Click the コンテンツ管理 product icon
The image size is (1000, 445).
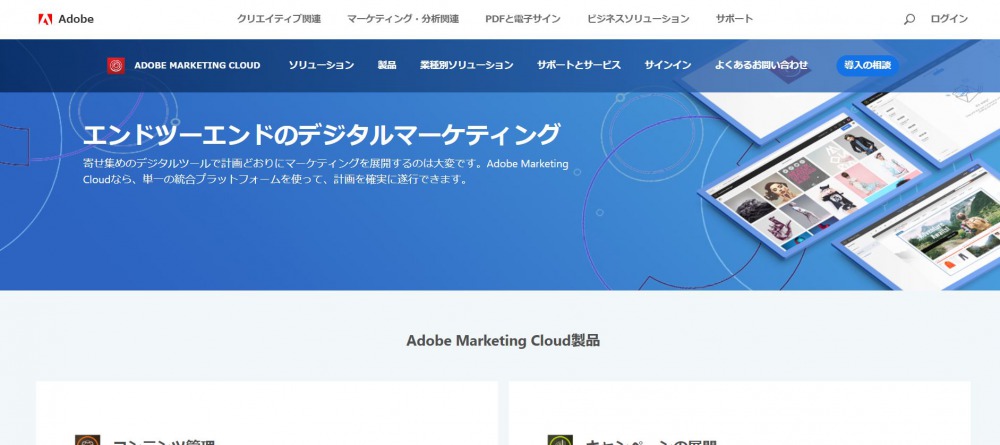click(88, 440)
